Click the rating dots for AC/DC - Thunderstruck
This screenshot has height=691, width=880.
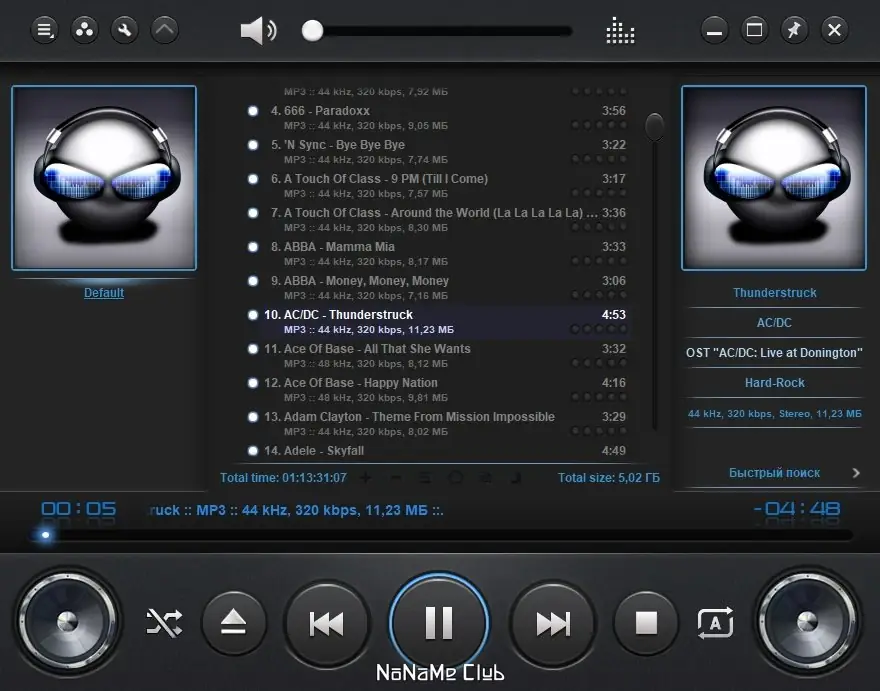[599, 329]
